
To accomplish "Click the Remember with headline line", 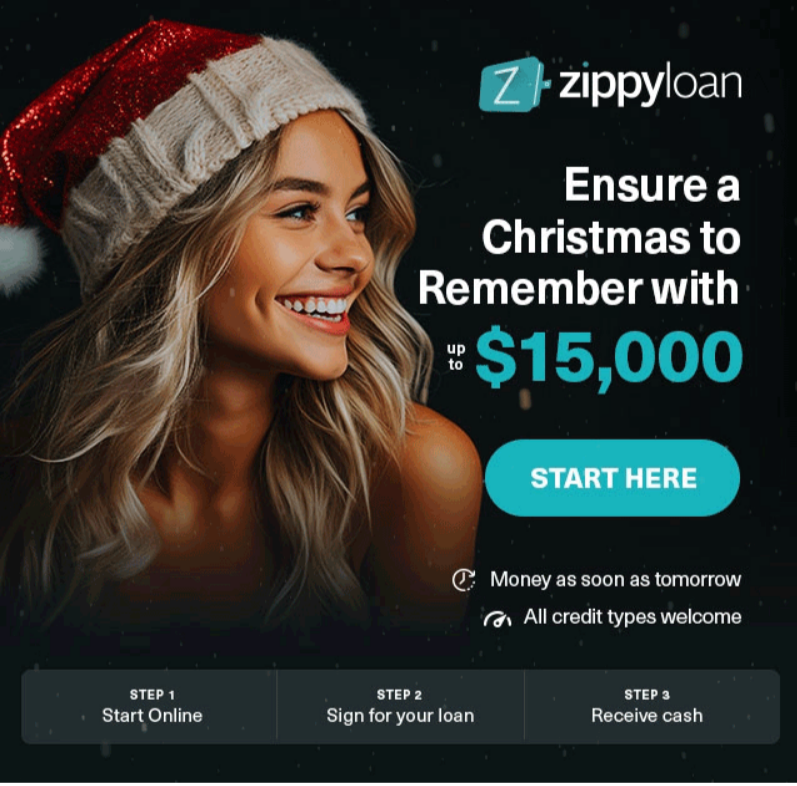I will [579, 289].
